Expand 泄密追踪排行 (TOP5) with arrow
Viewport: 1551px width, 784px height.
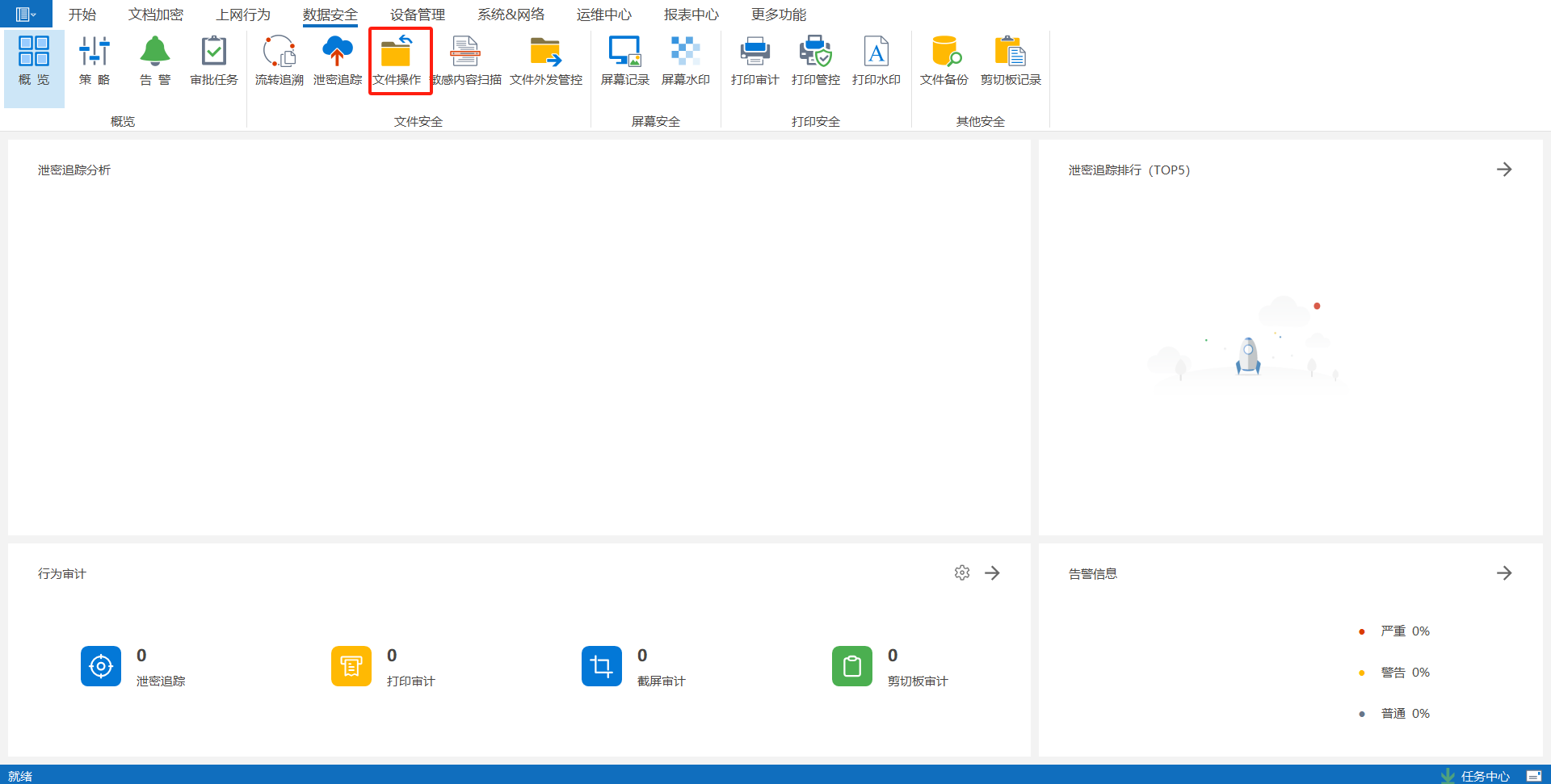[1503, 170]
